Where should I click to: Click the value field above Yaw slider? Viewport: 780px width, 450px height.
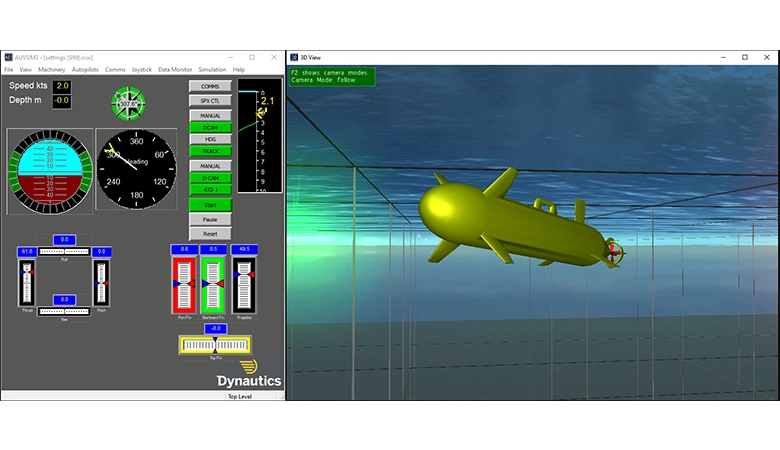click(x=64, y=300)
